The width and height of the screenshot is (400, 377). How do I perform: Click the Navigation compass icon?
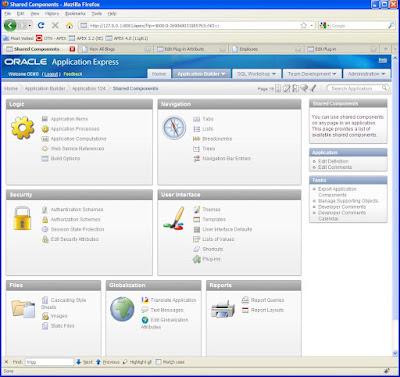point(174,128)
